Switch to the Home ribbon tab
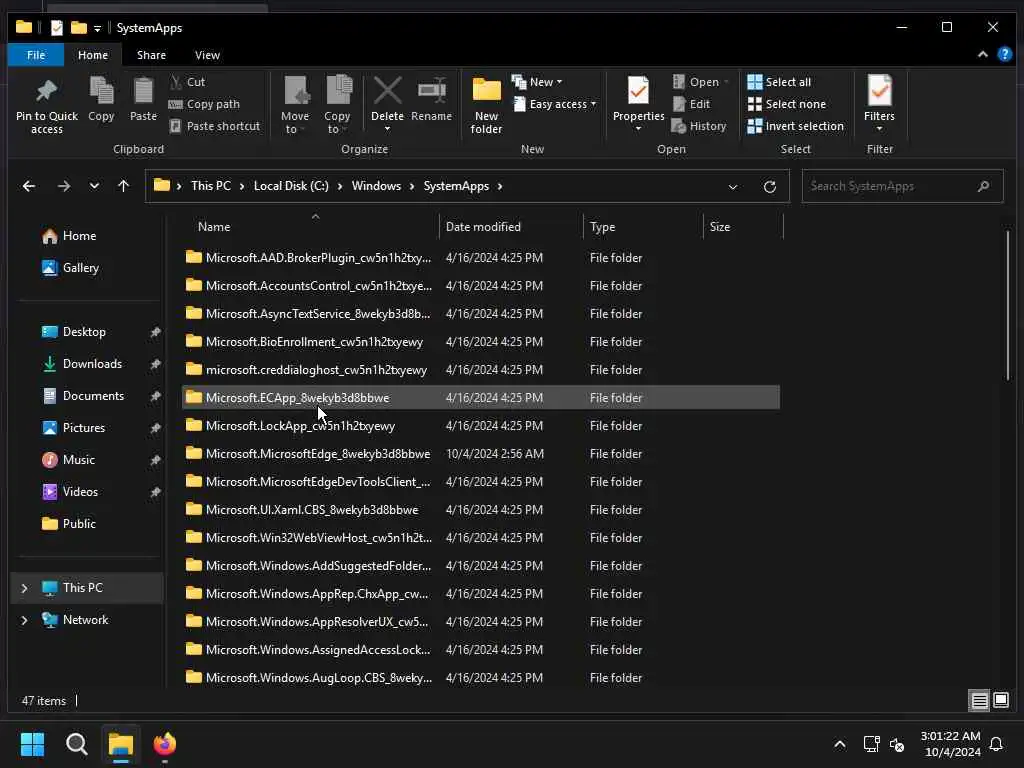This screenshot has height=768, width=1024. click(x=93, y=55)
